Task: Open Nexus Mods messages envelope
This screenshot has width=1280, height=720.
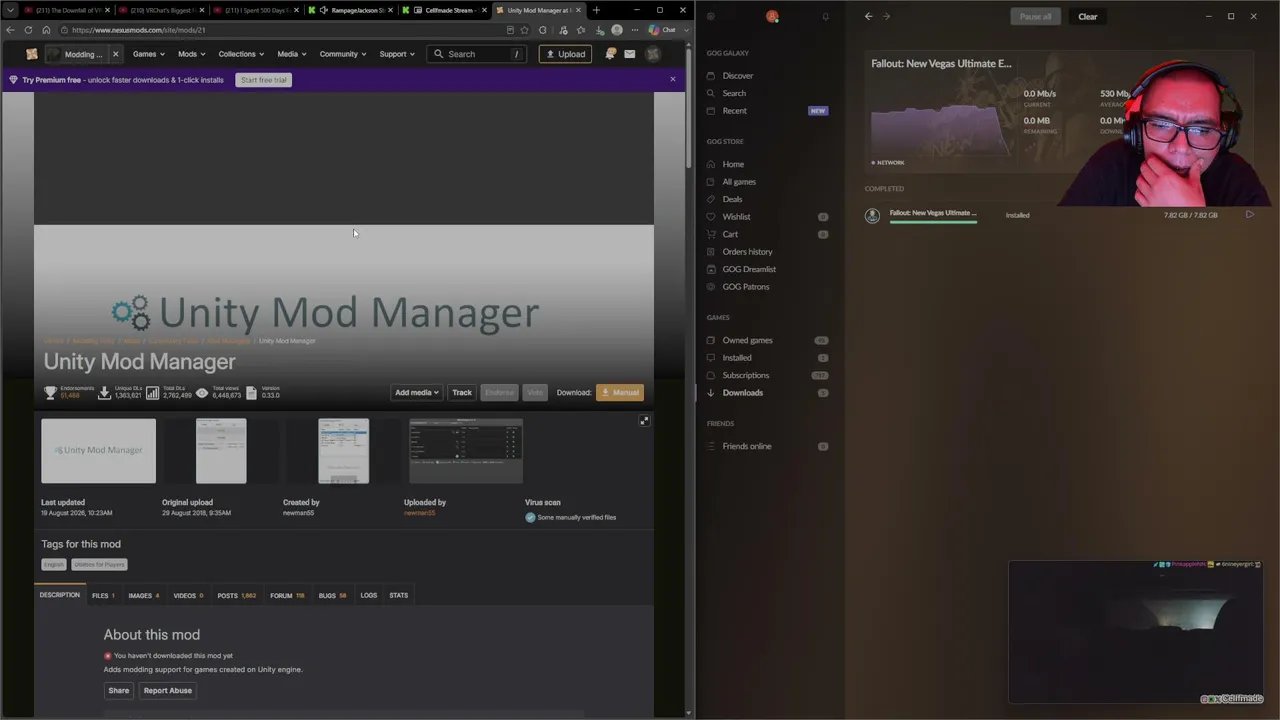Action: click(630, 54)
